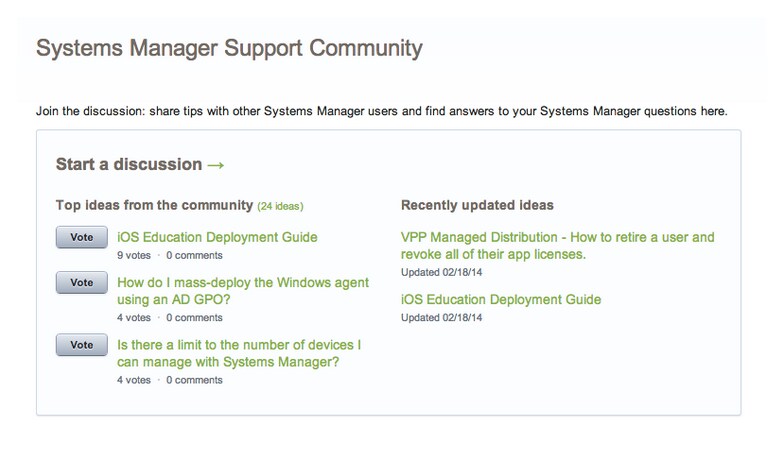Open iOS Education Deployment Guide under Recently updated

(501, 300)
